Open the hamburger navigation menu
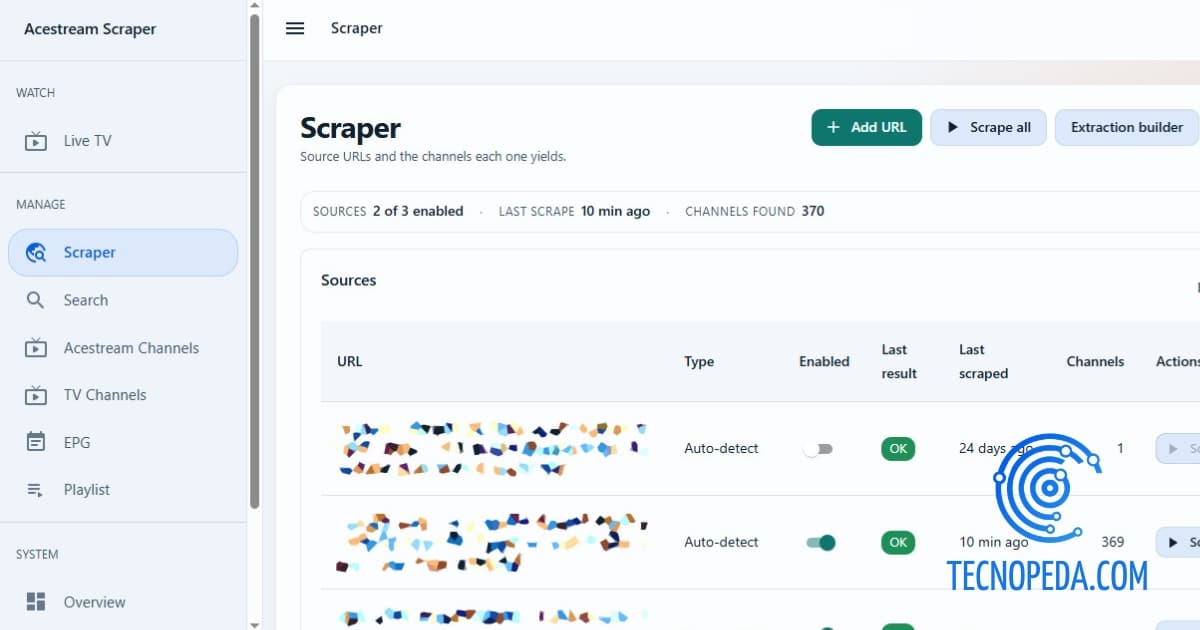 [x=295, y=28]
